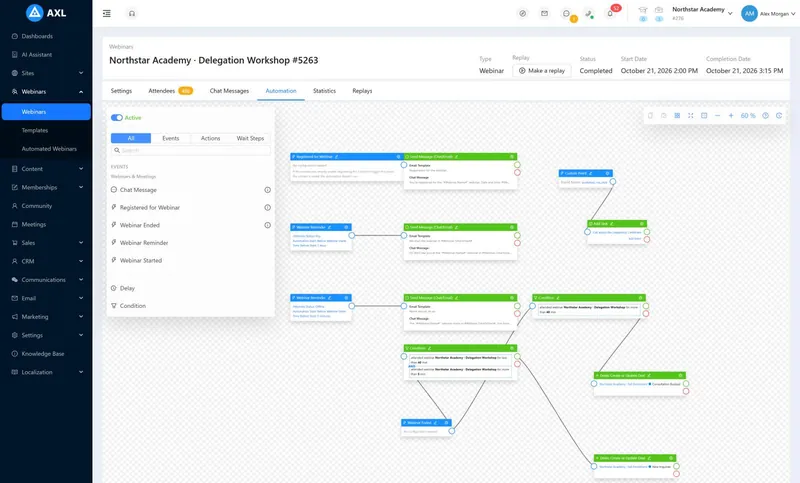Click the Make a replay button

(542, 71)
